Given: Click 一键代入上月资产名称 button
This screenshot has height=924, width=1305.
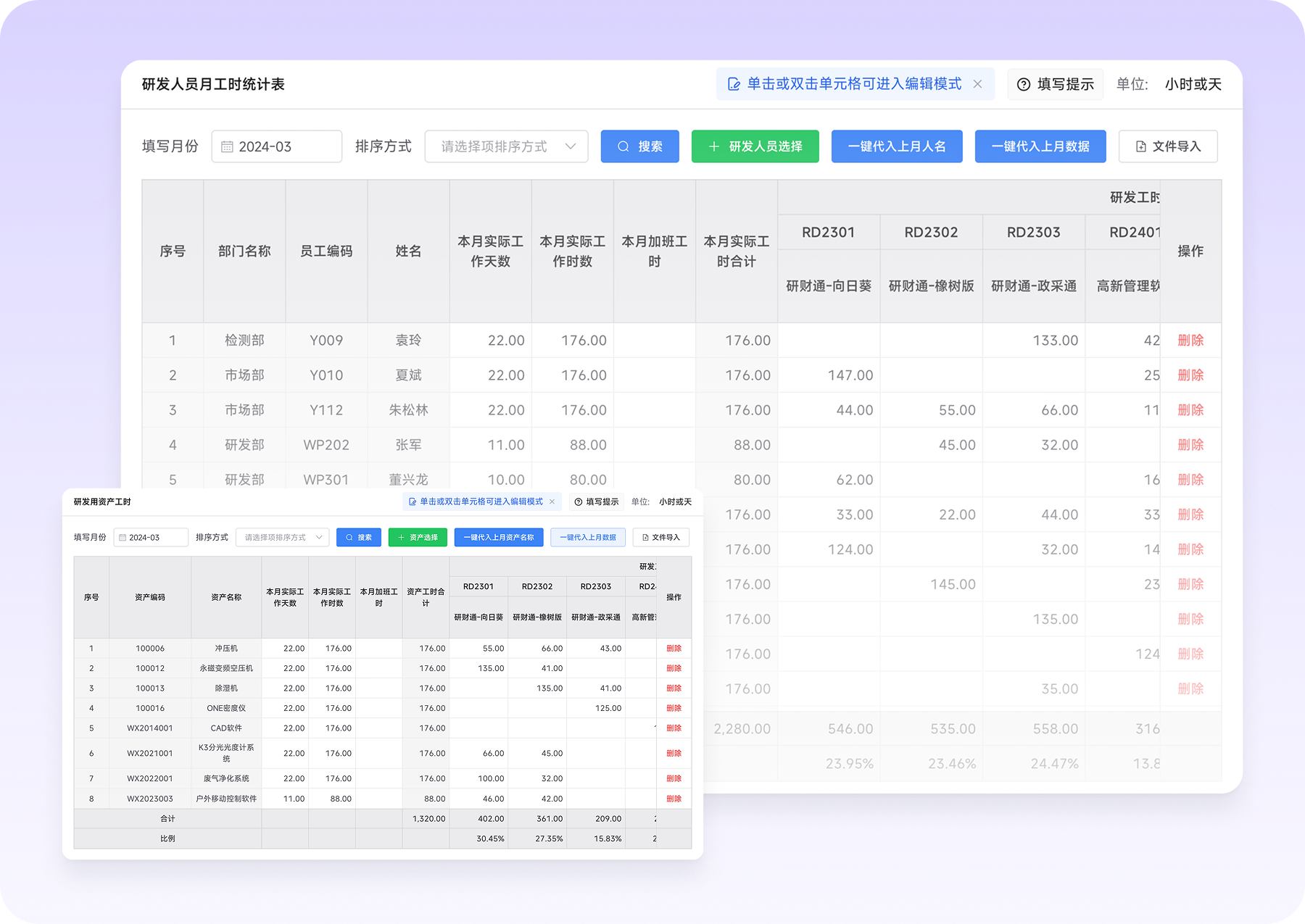Looking at the screenshot, I should (498, 538).
